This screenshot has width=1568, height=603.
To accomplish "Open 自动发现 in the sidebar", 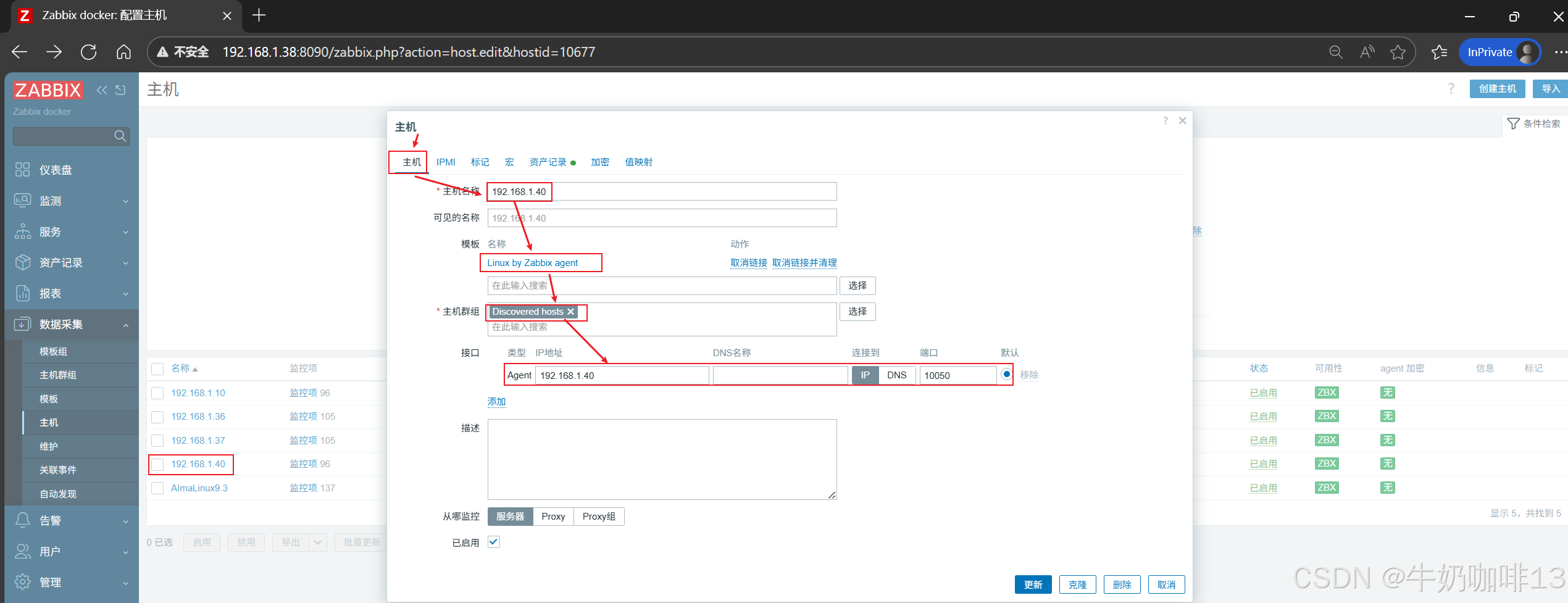I will tap(80, 494).
